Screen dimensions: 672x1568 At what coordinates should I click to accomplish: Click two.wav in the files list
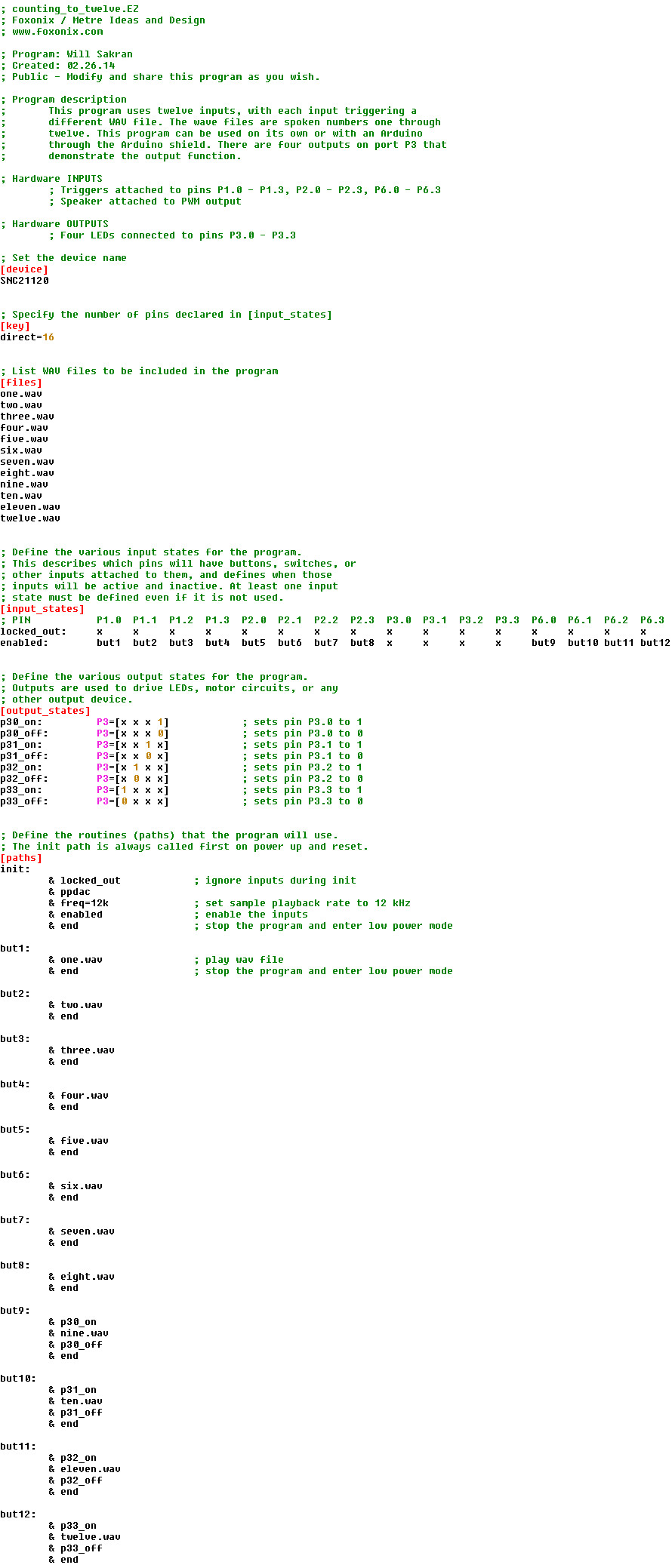[x=21, y=405]
